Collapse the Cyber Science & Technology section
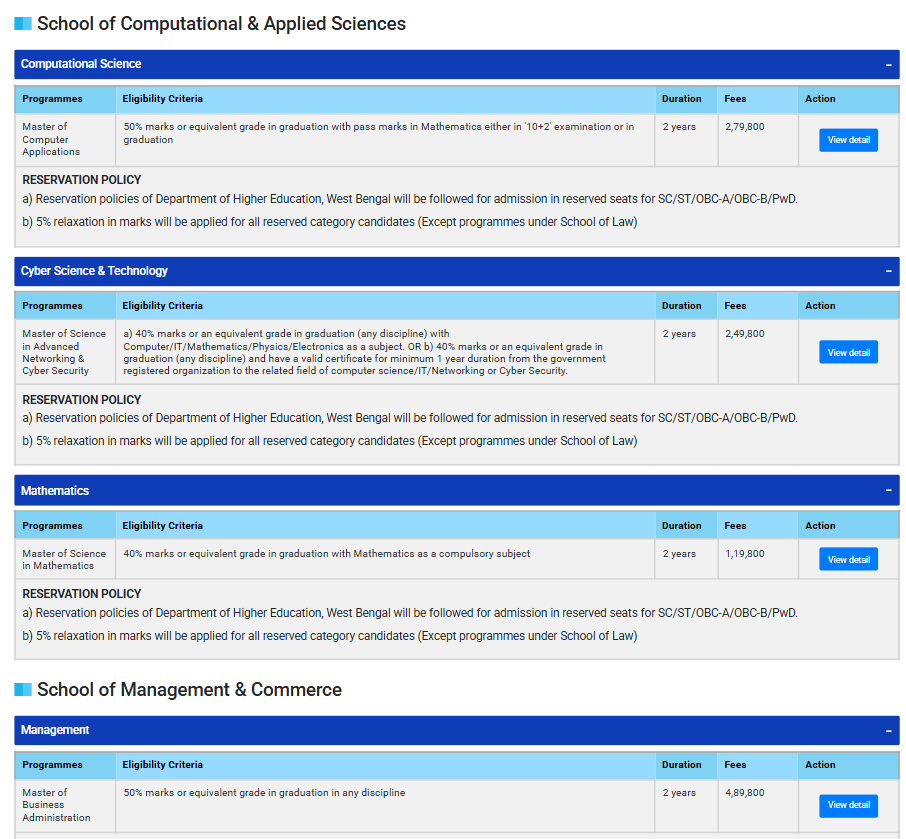Screen dimensions: 906x839 point(888,270)
